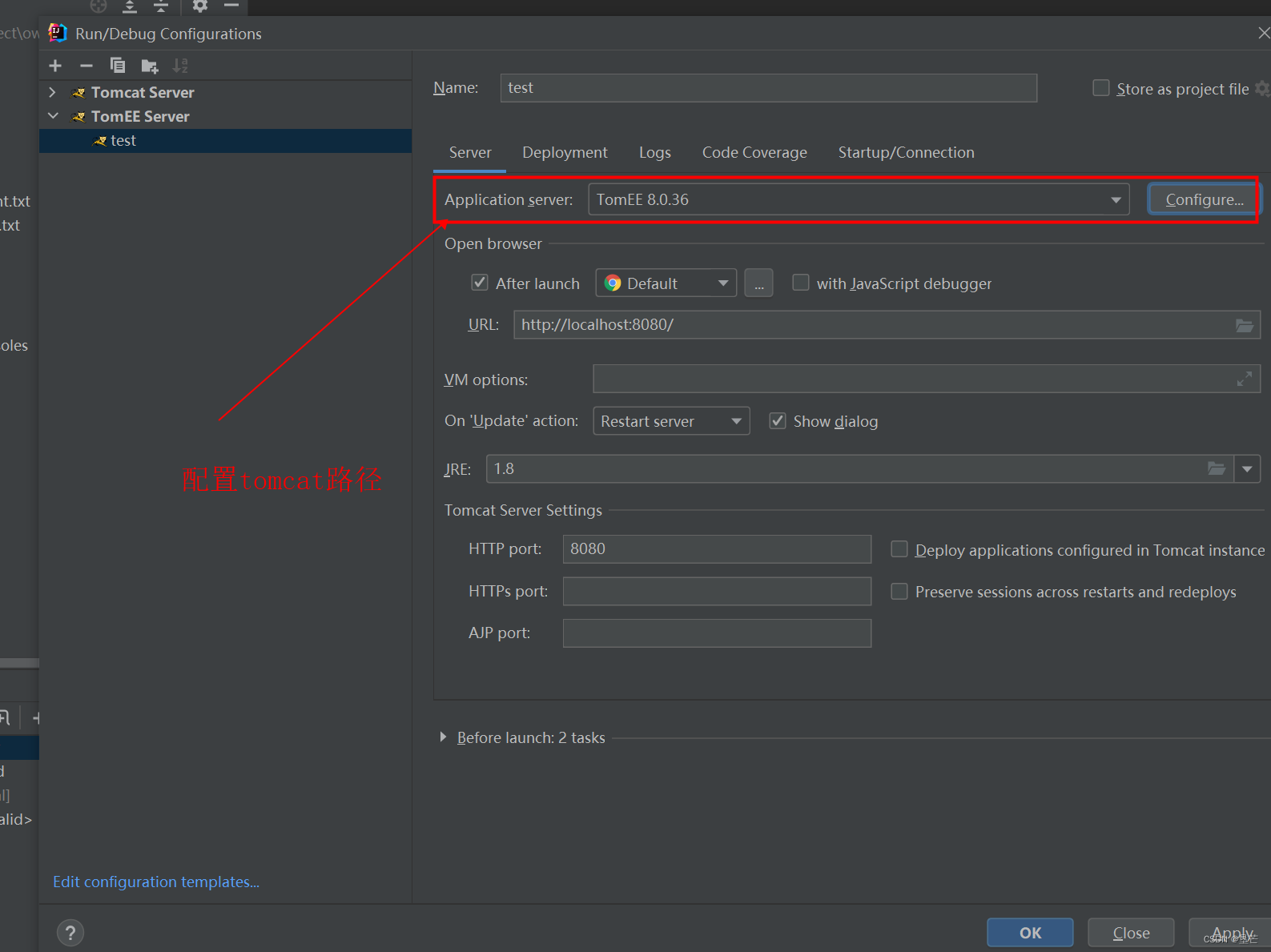Click the JRE text field
Viewport: 1271px width, 952px height.
pos(859,468)
